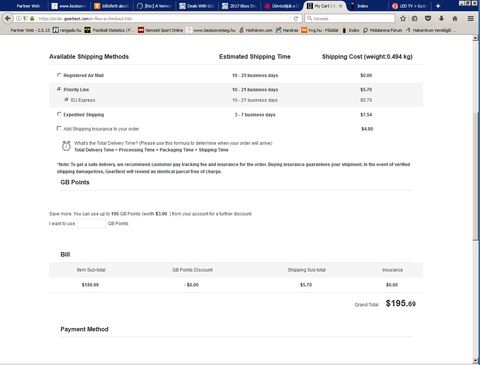This screenshot has height=365, width=480.
Task: Open the Index bookmark in bookmarks bar
Action: pyautogui.click(x=351, y=30)
